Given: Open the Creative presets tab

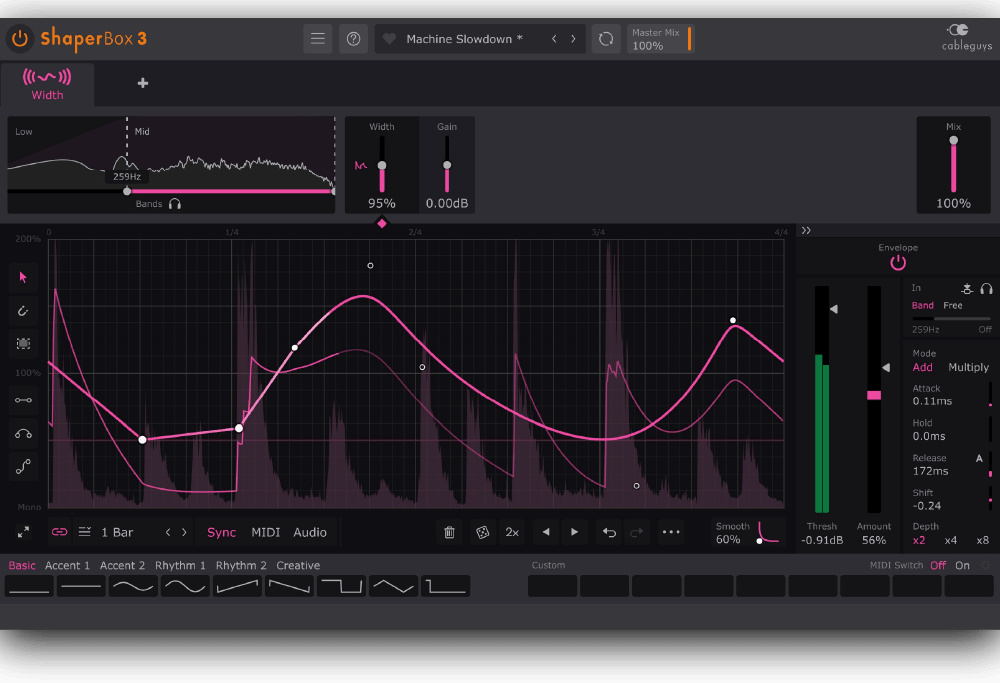Looking at the screenshot, I should 298,566.
